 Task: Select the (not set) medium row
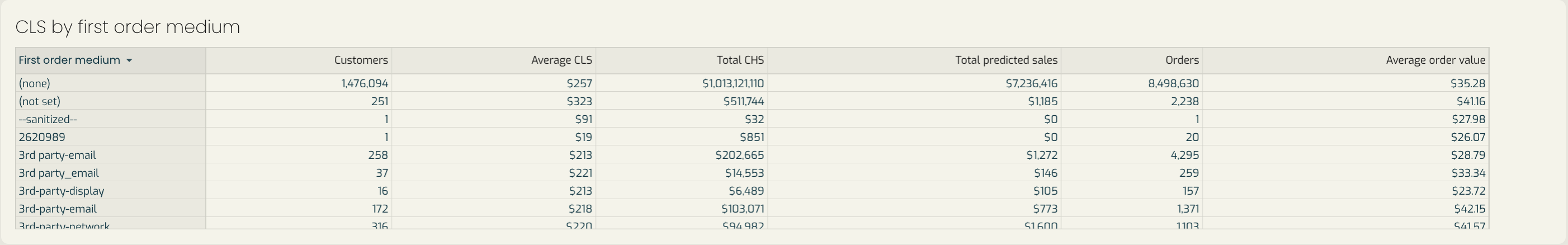[x=752, y=101]
